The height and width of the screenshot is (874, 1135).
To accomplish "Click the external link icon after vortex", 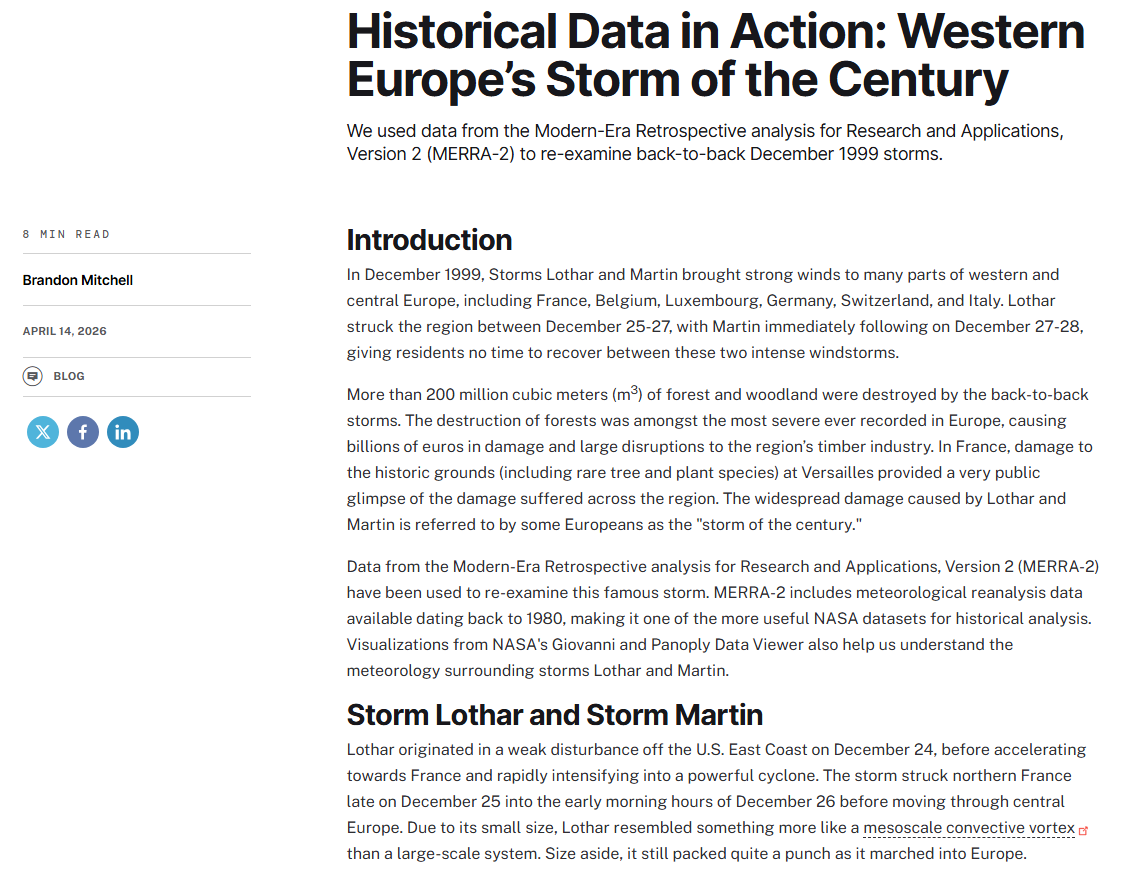I will 1084,829.
